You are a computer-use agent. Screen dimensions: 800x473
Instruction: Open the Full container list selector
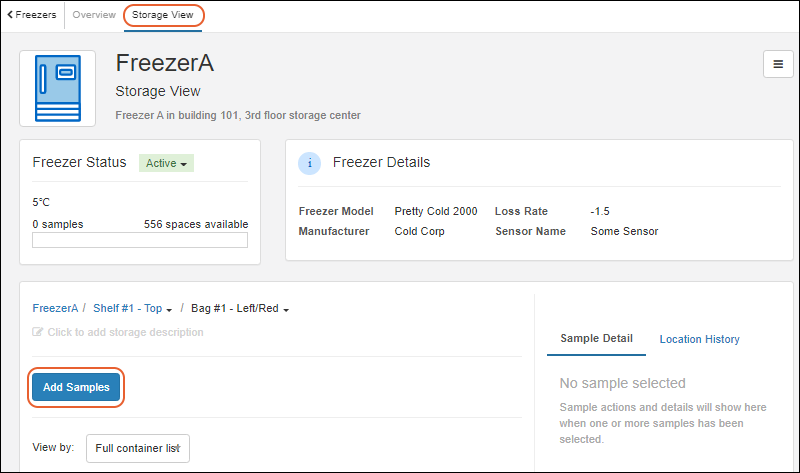(138, 448)
